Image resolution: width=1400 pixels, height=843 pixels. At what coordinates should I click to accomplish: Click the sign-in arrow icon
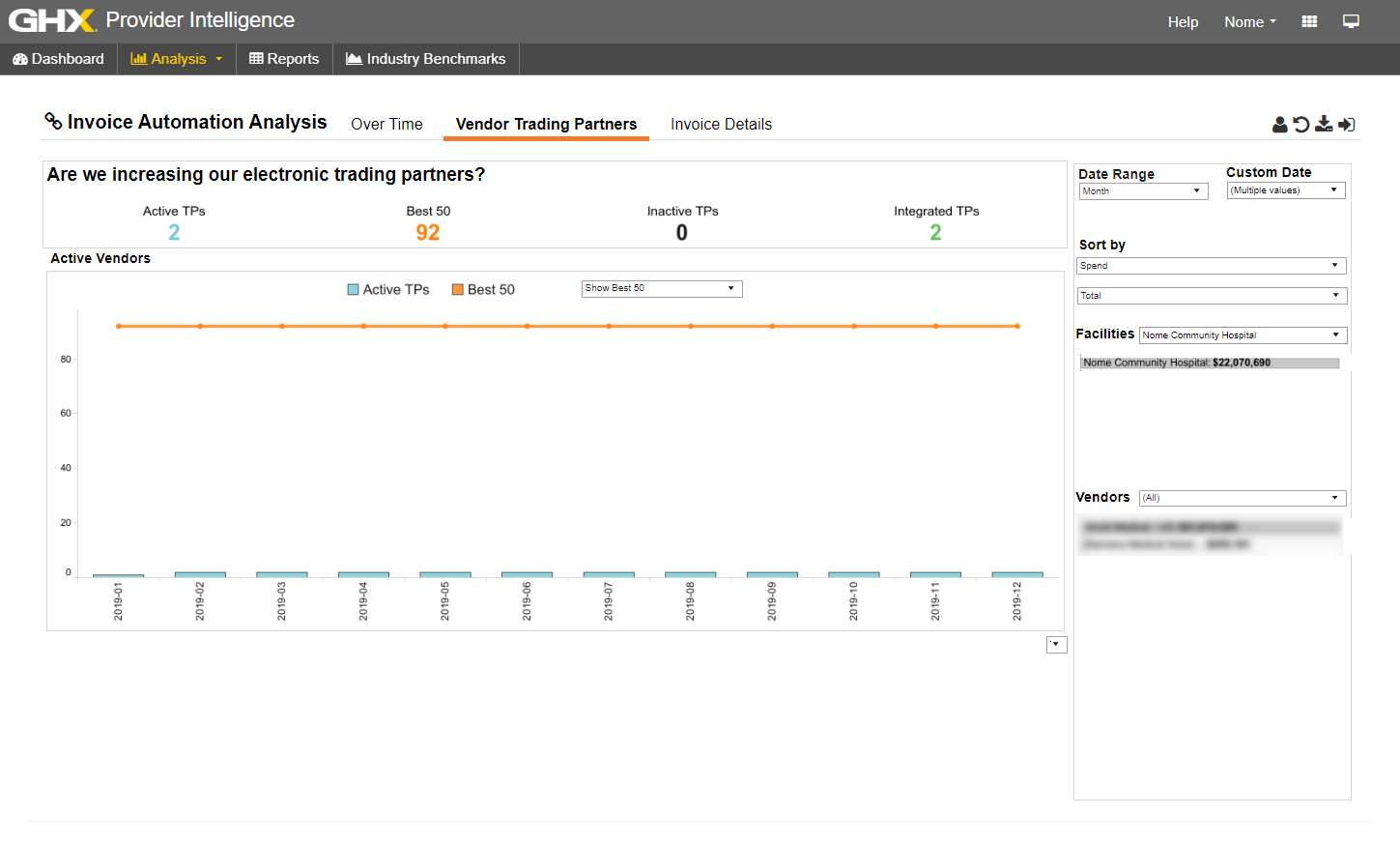pos(1347,125)
